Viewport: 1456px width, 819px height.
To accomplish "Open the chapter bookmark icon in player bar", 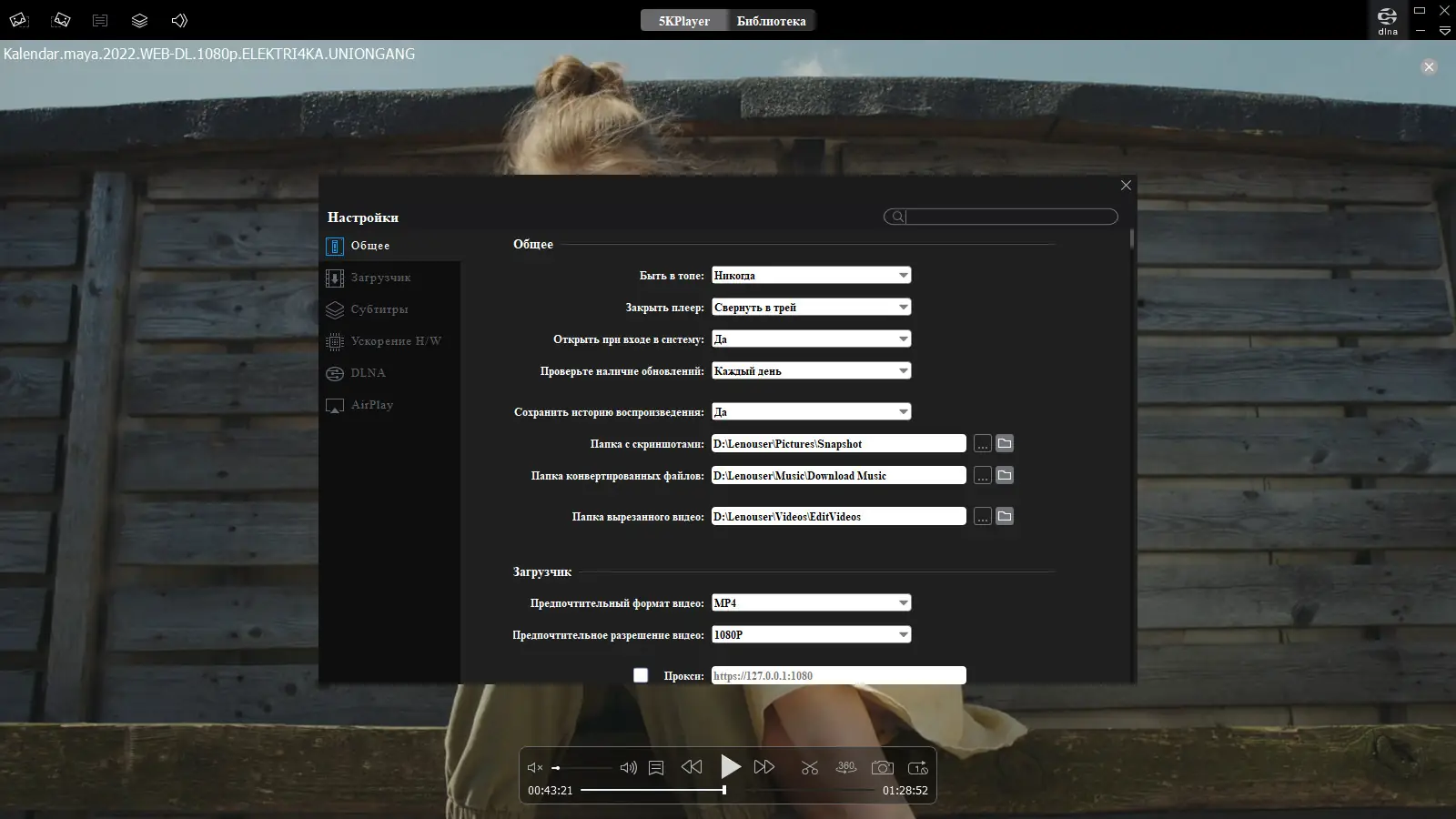I will (656, 767).
